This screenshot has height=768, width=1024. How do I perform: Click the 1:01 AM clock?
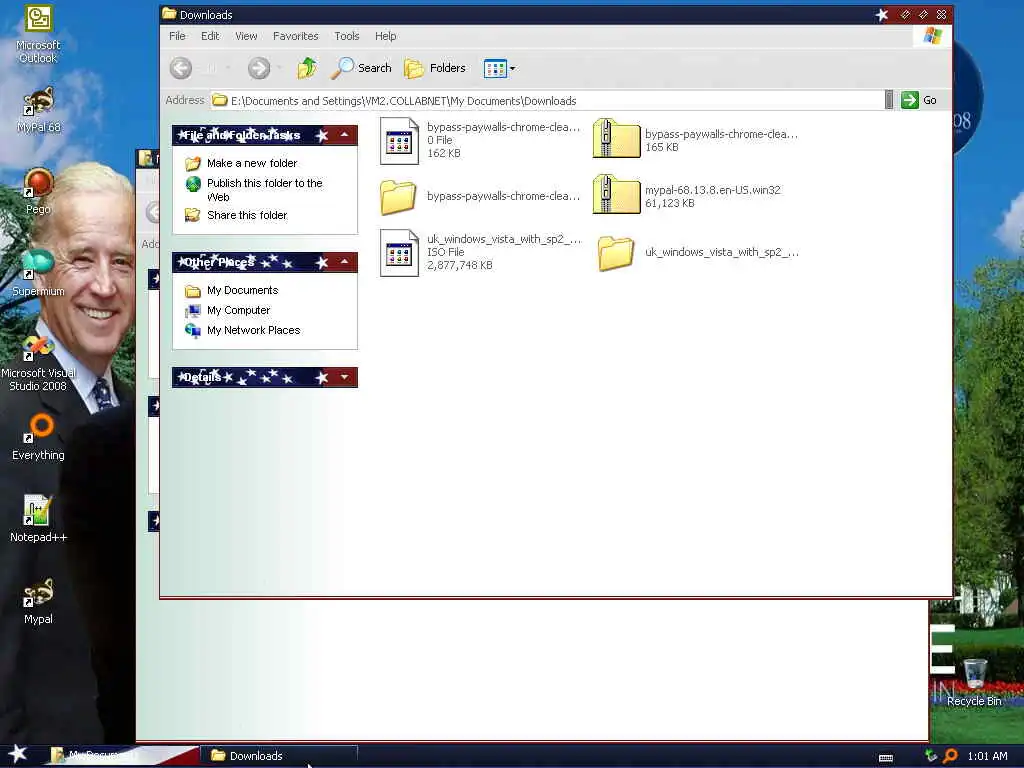[x=987, y=756]
